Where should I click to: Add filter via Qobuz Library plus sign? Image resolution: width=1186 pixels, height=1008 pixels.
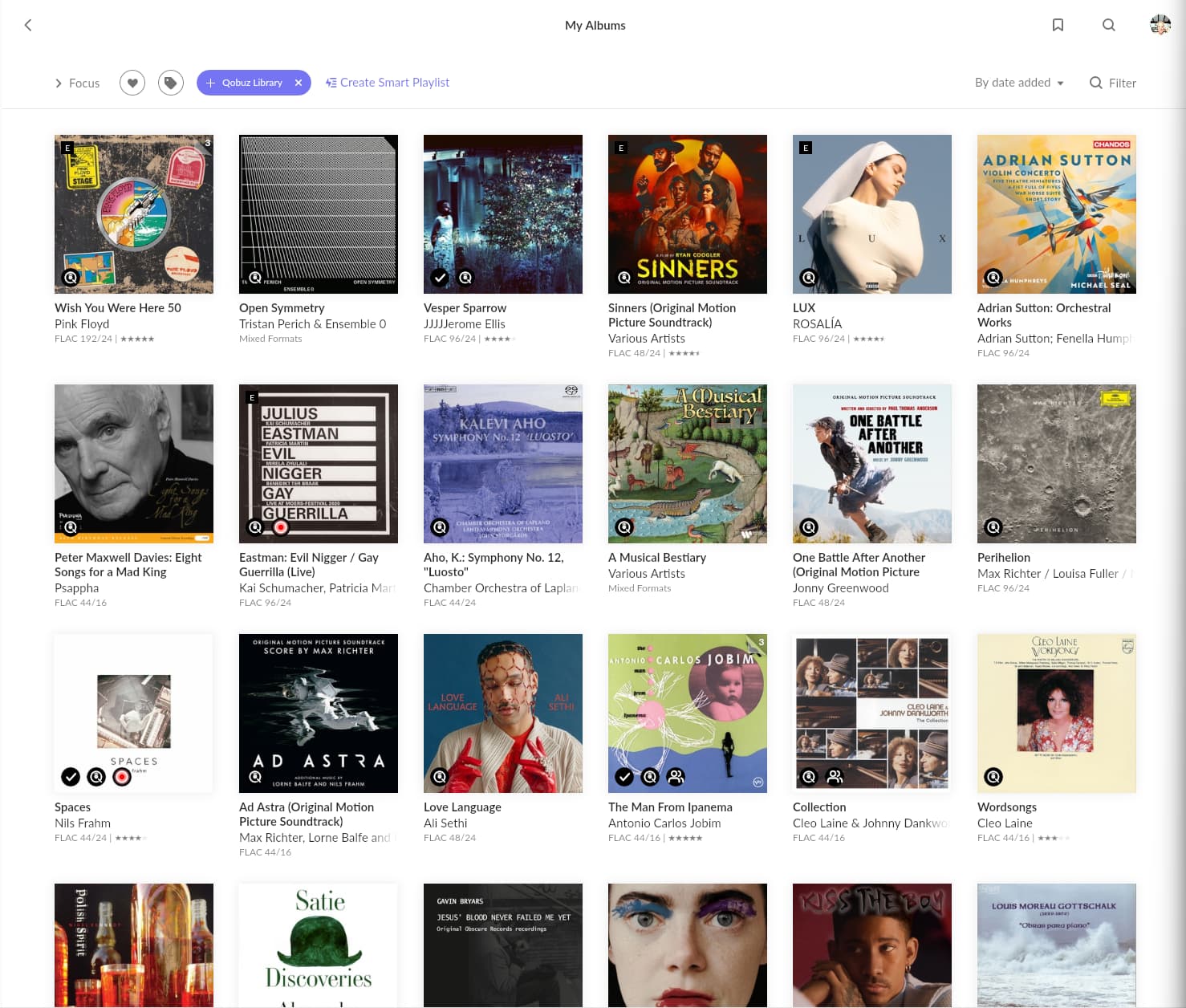click(x=210, y=83)
